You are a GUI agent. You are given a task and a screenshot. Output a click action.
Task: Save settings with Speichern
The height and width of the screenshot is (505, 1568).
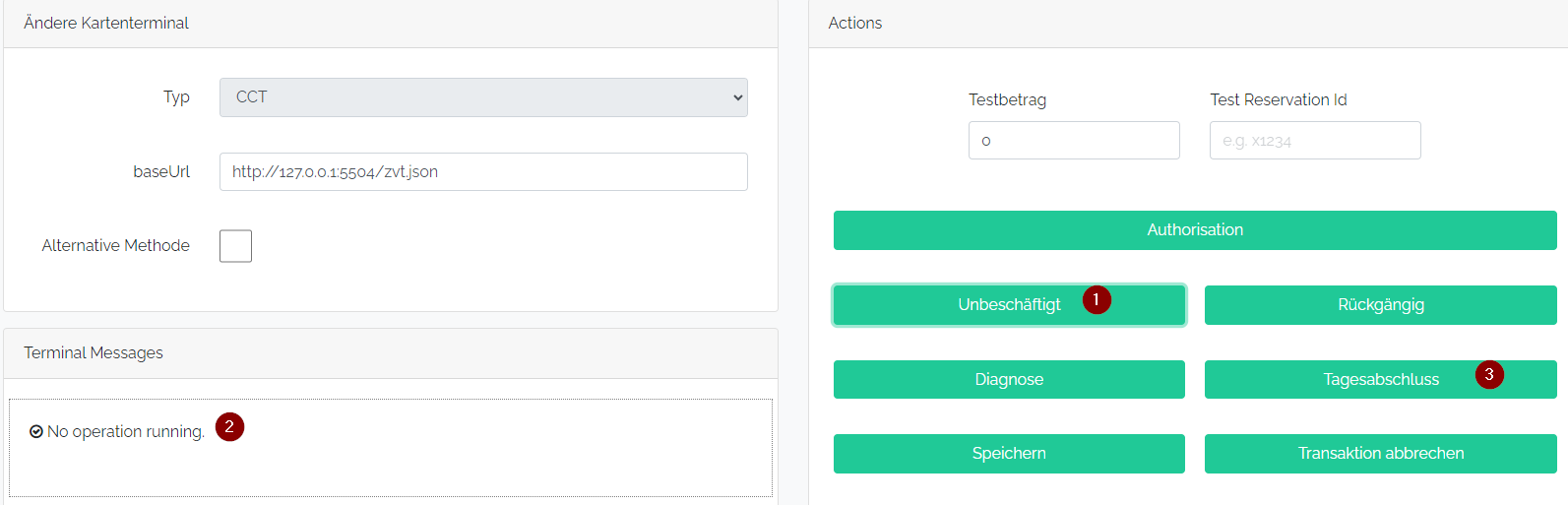(1009, 454)
